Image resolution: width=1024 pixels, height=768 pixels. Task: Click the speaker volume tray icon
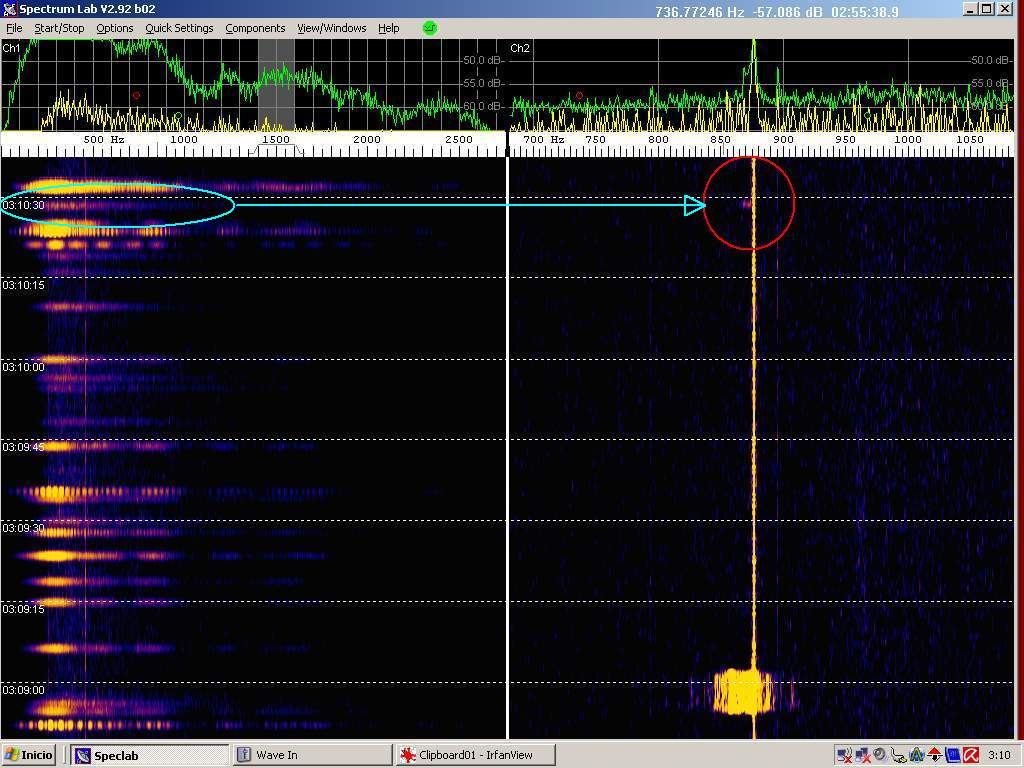879,755
